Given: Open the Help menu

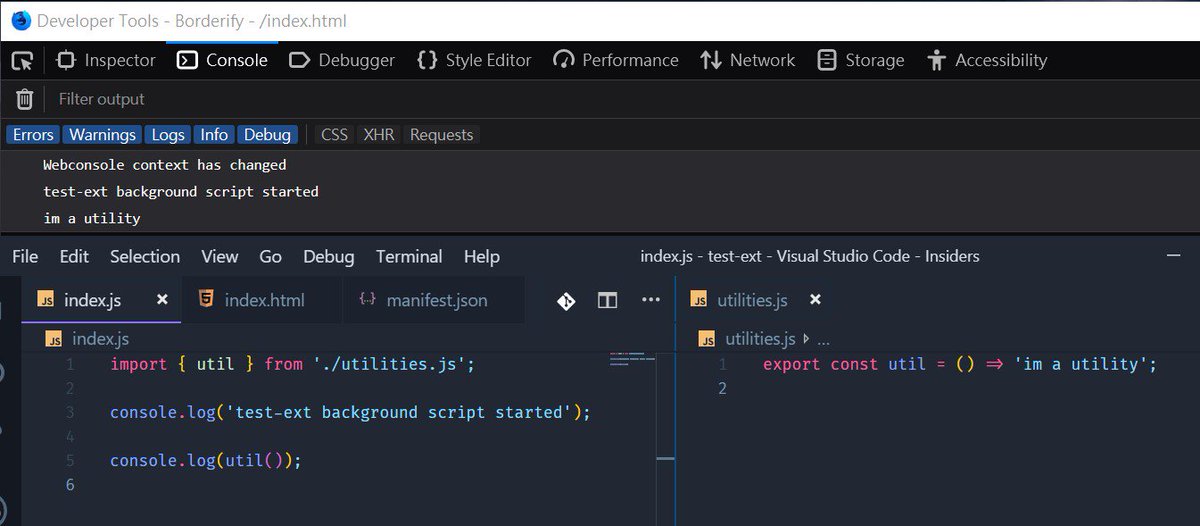Looking at the screenshot, I should [481, 257].
